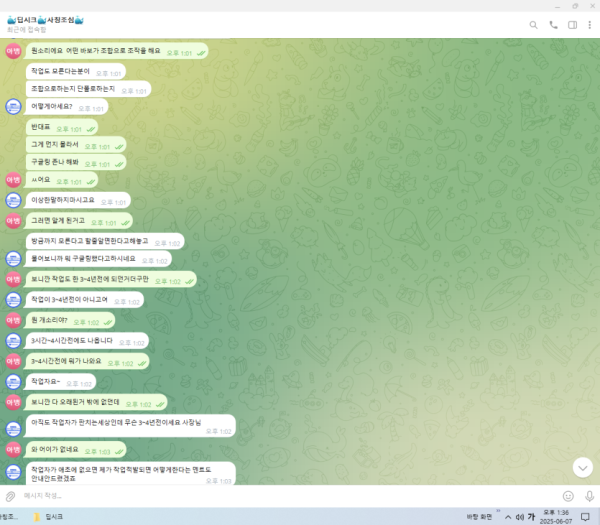Image resolution: width=600 pixels, height=525 pixels.
Task: Open the '딥시크' folder in the taskbar
Action: point(48,517)
